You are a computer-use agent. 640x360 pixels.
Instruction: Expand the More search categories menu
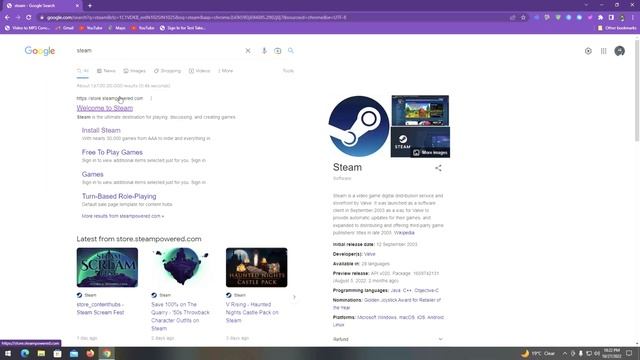[225, 71]
